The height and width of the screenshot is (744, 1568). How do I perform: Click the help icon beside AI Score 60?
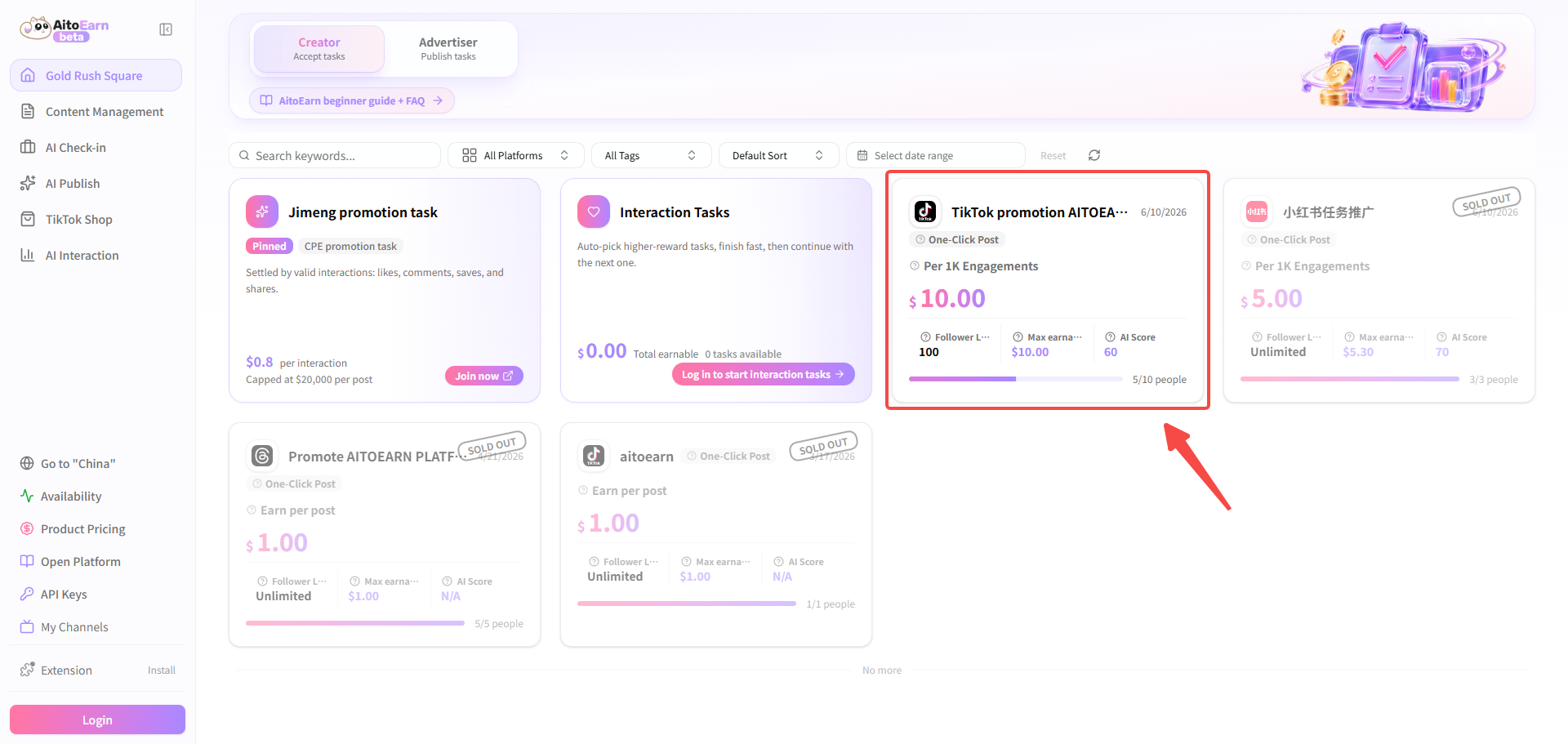(1110, 336)
